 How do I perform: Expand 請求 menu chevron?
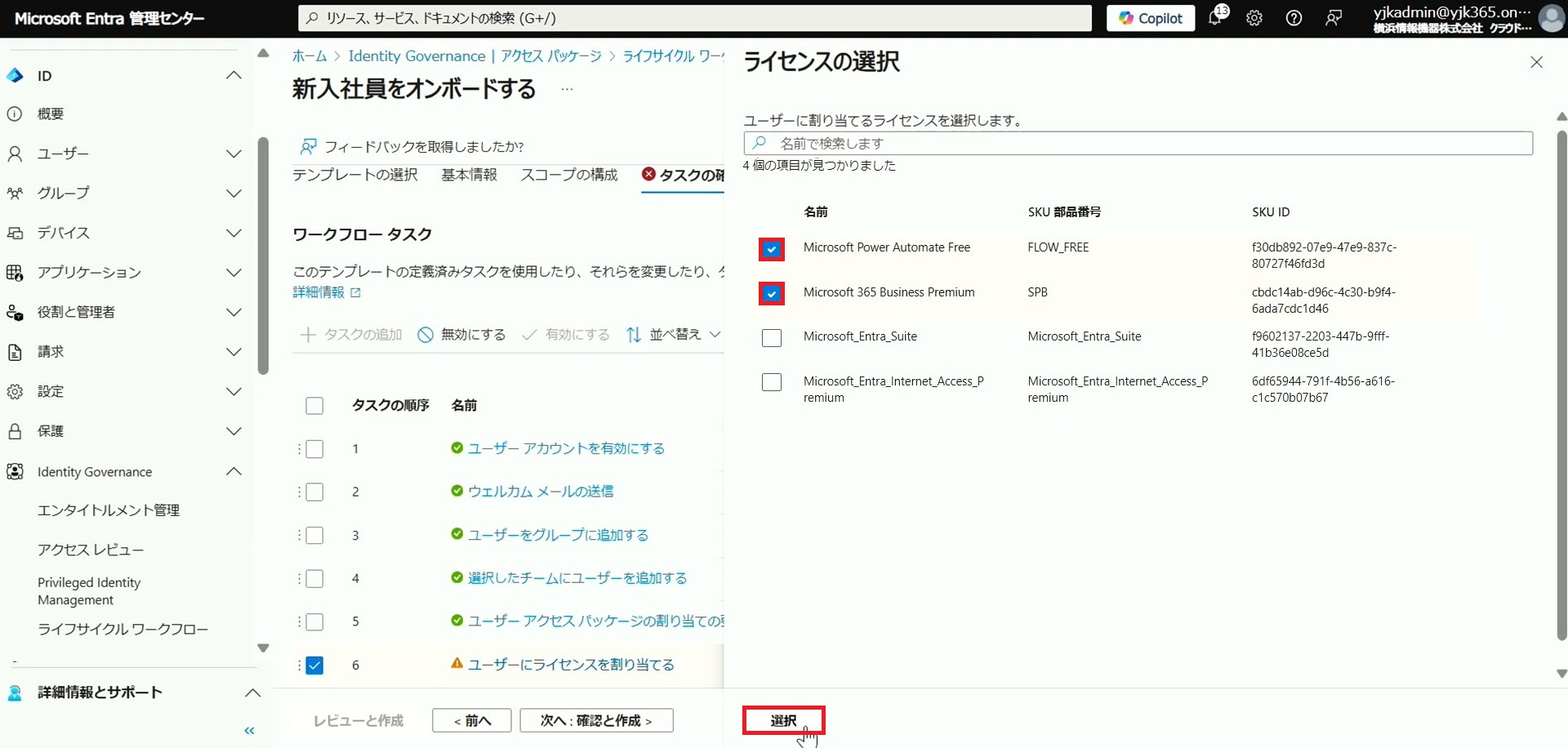[234, 352]
